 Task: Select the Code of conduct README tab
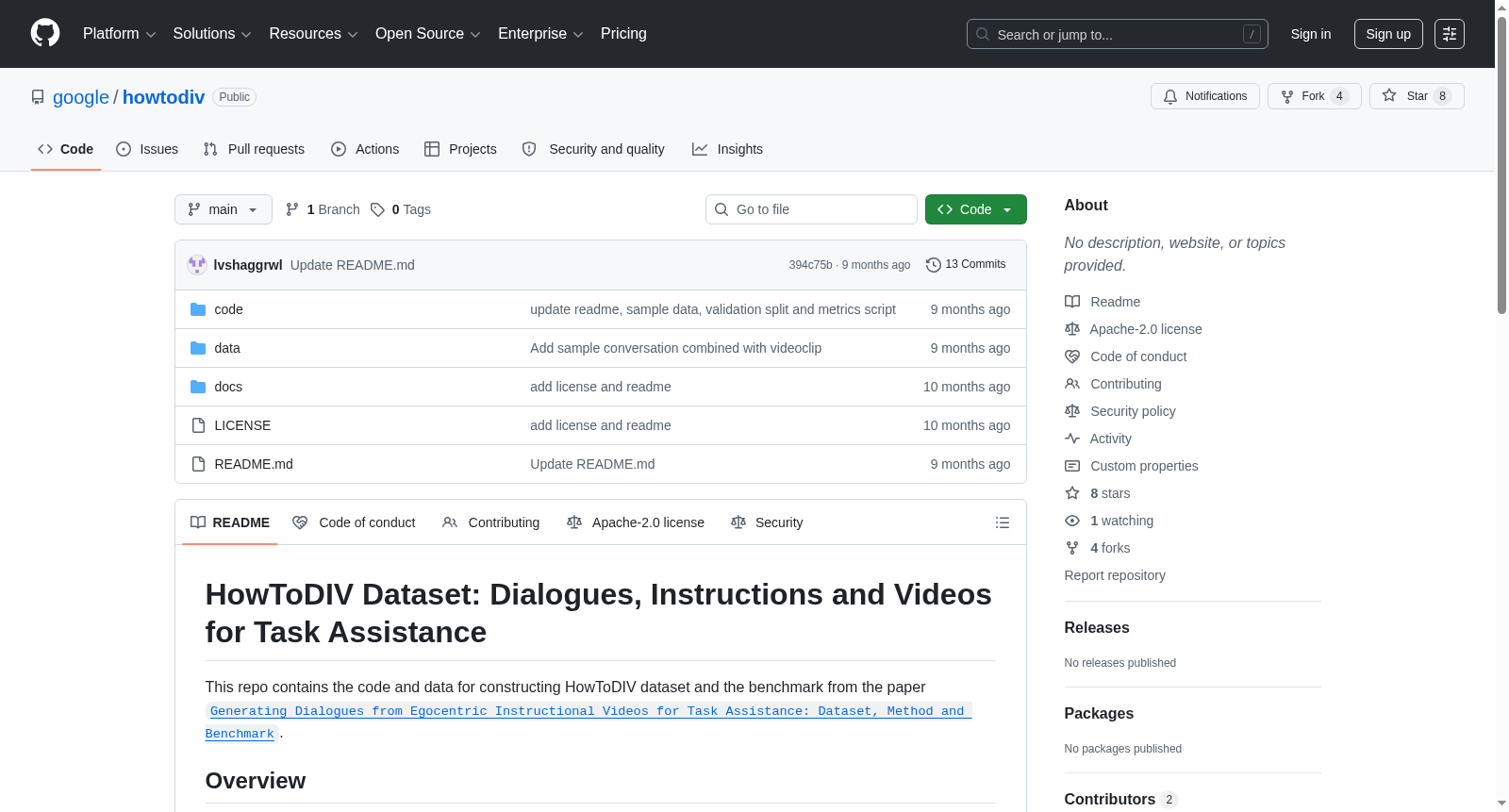point(354,522)
